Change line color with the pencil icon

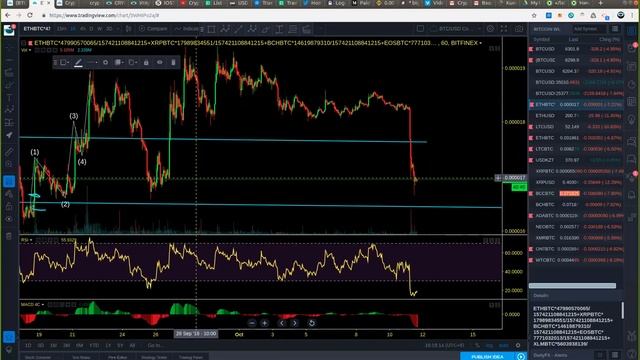coord(78,62)
